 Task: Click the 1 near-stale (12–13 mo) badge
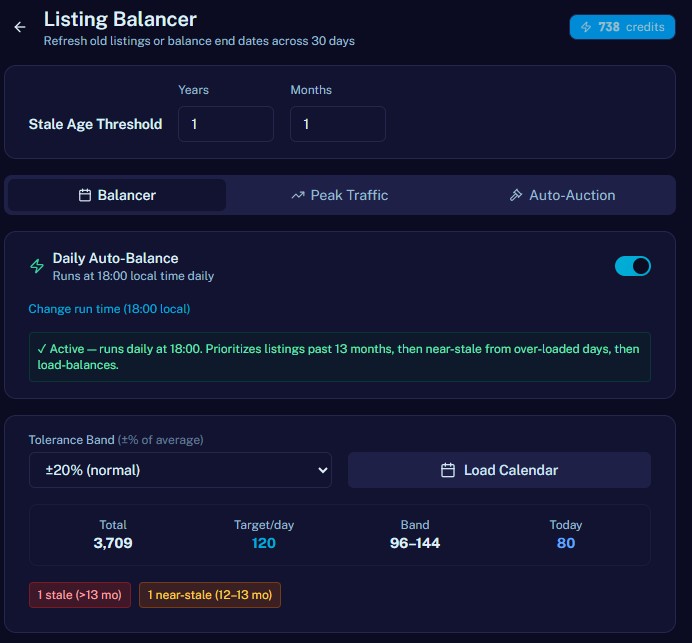[x=210, y=595]
